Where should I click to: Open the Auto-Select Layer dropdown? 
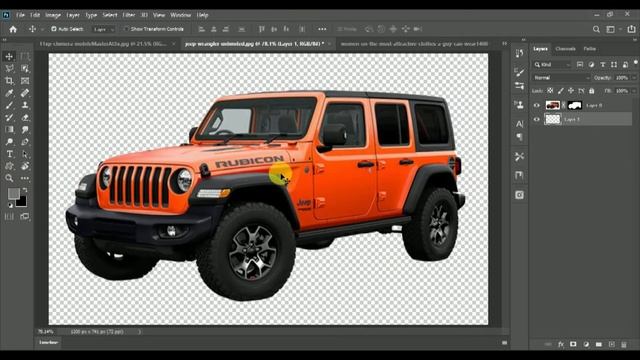(104, 29)
